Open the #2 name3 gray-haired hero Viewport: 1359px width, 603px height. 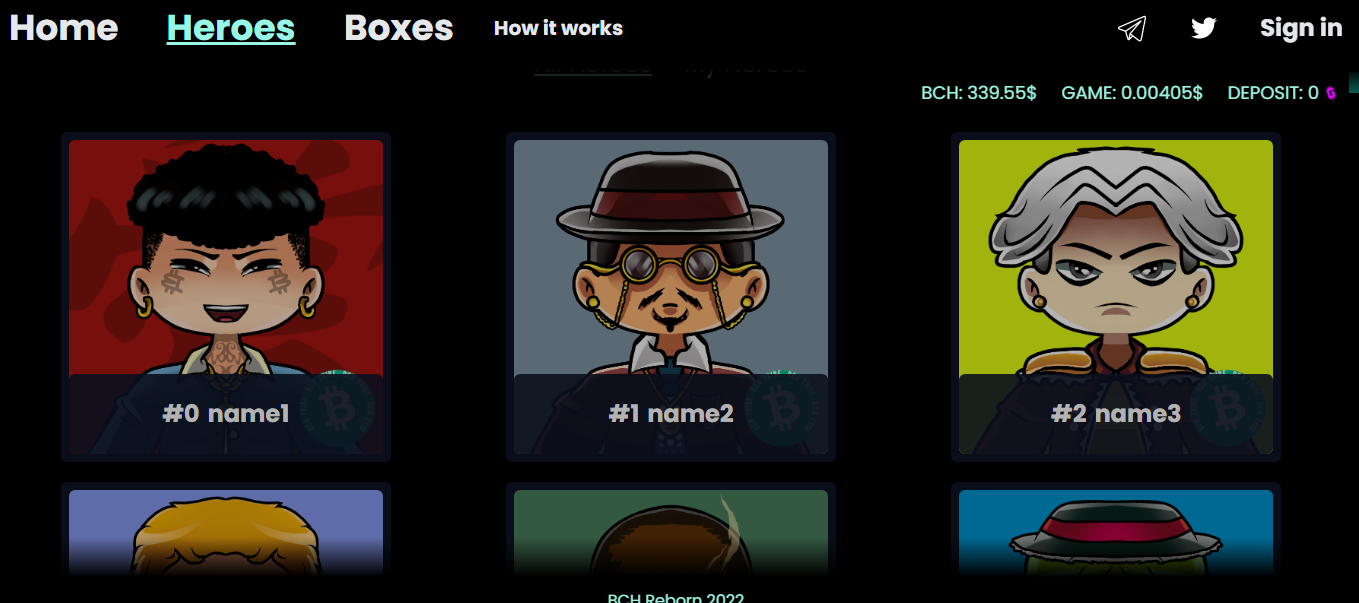[x=1116, y=297]
